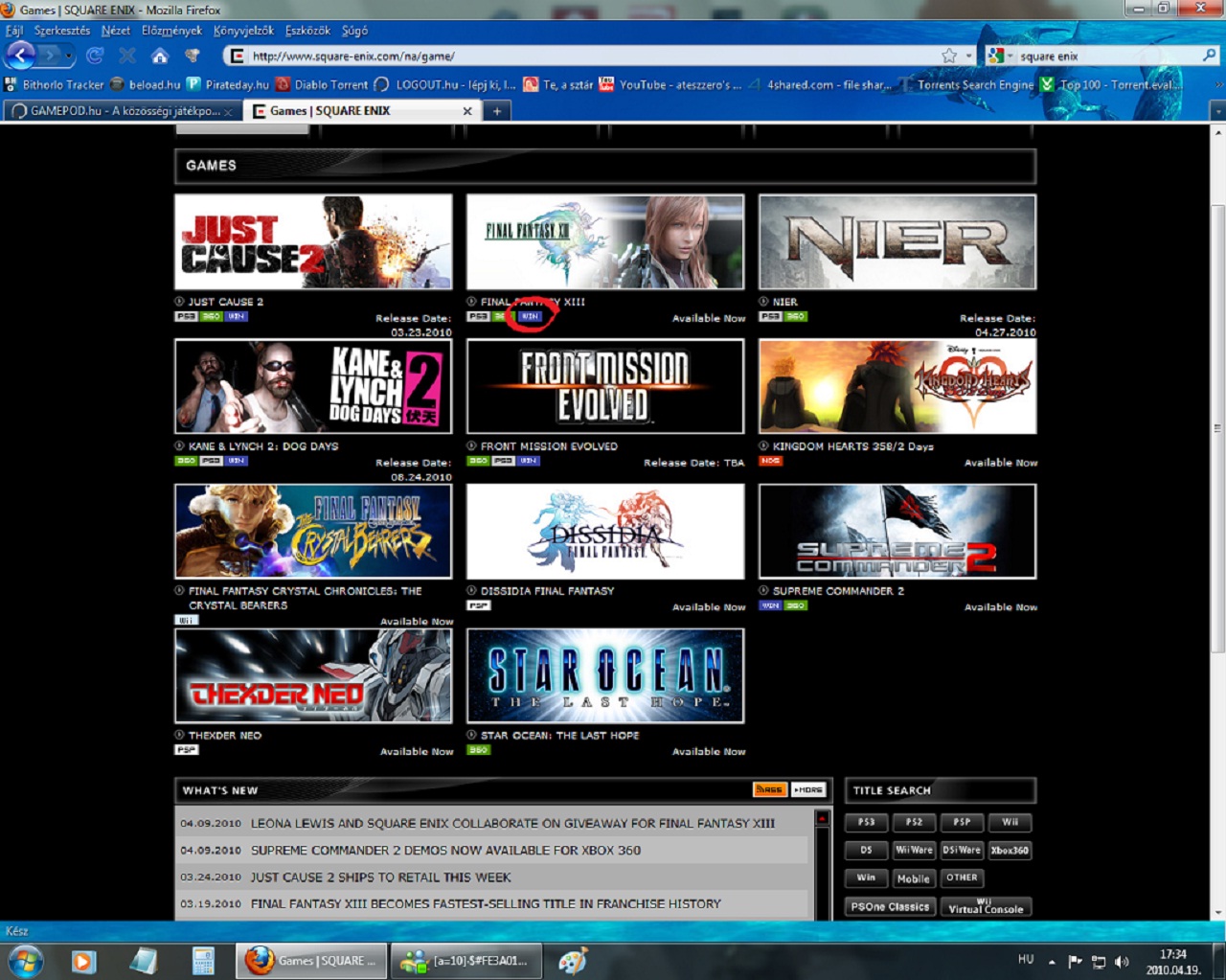Open the Torrents Search Engine bookmark
Screen dimensions: 1226x980
coord(965,84)
